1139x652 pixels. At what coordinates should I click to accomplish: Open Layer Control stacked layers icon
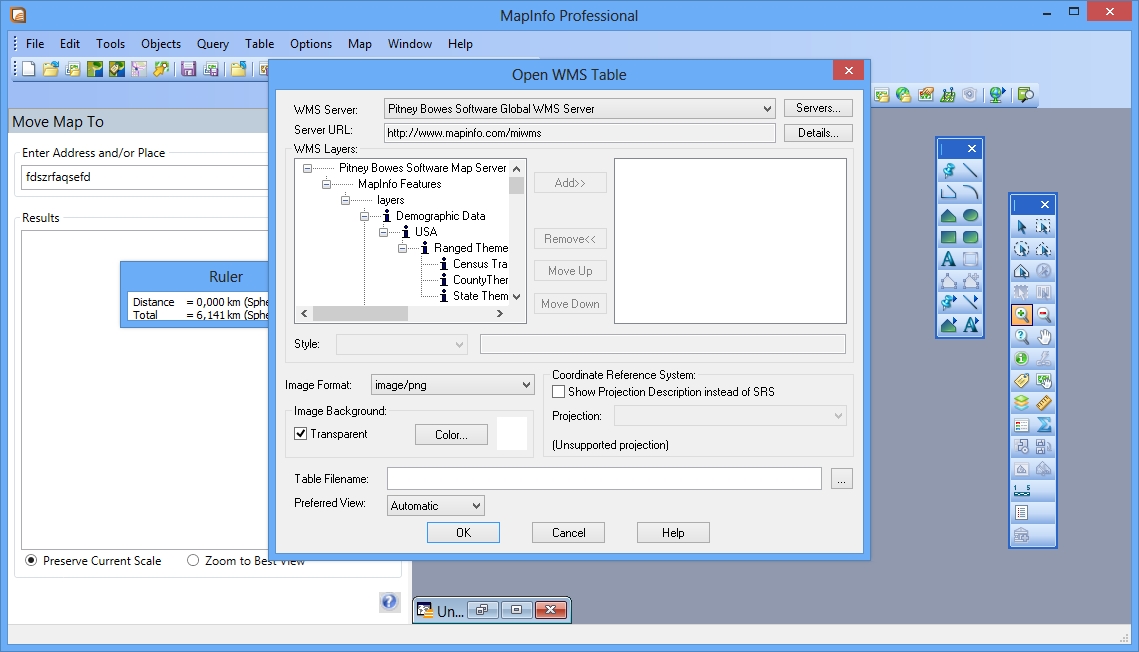(1021, 402)
